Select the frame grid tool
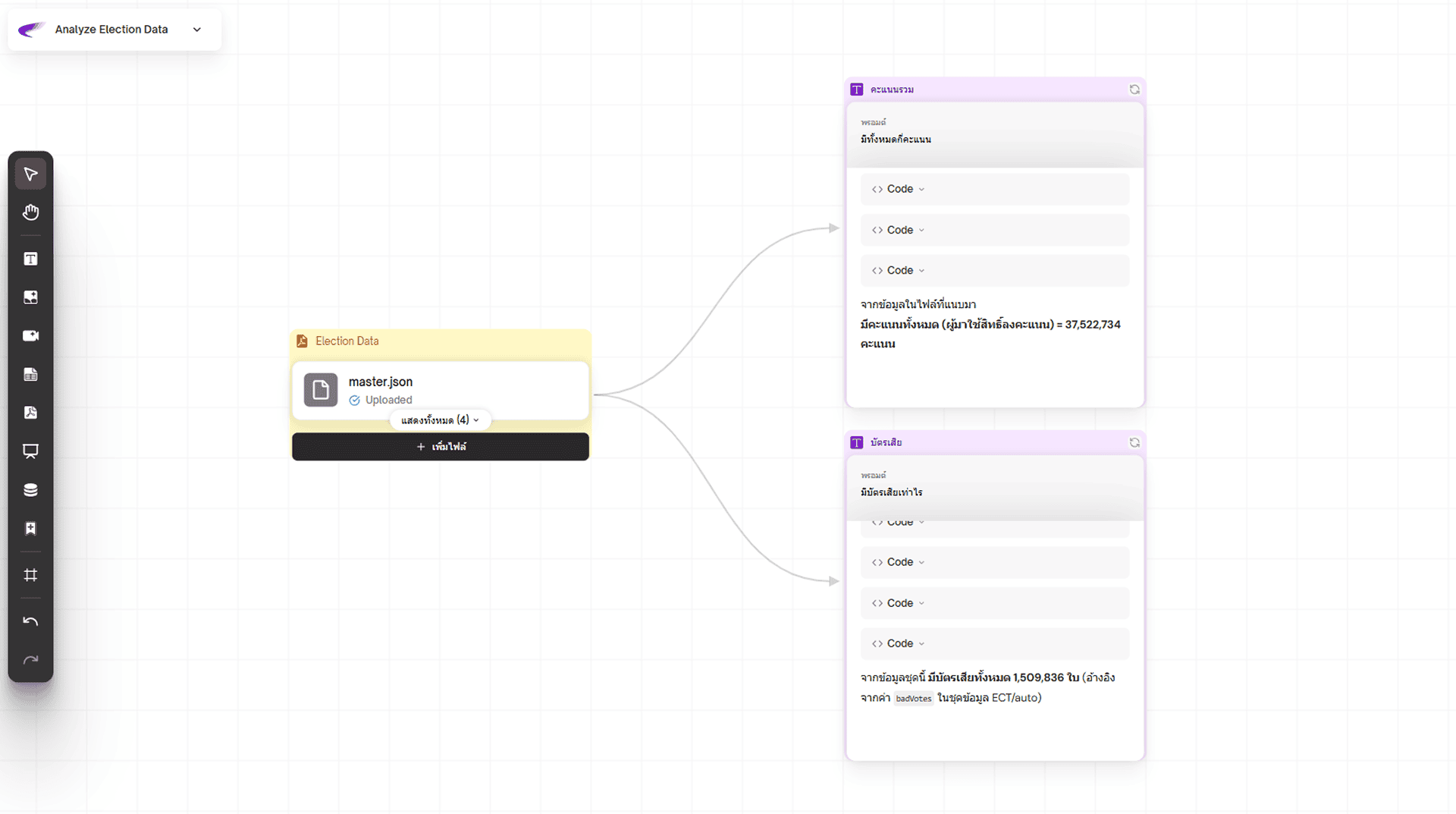The image size is (1456, 814). pyautogui.click(x=30, y=575)
